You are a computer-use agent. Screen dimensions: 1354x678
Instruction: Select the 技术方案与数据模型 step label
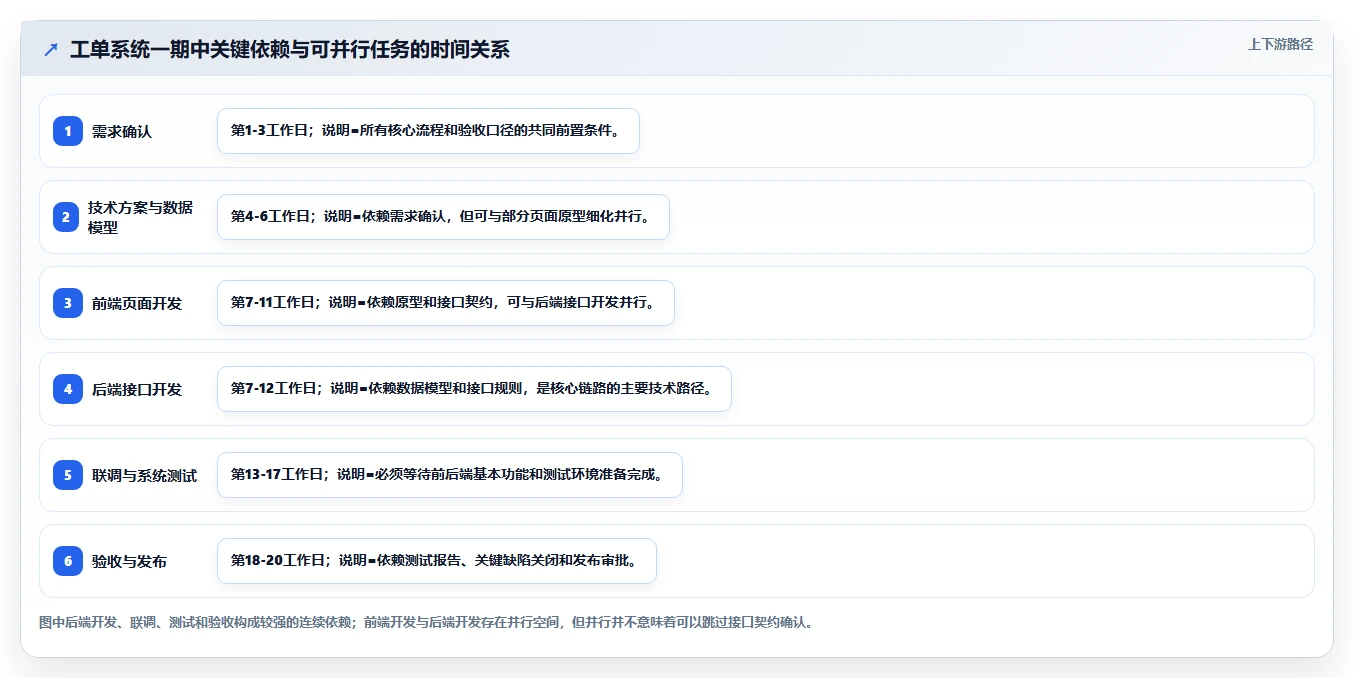click(140, 217)
